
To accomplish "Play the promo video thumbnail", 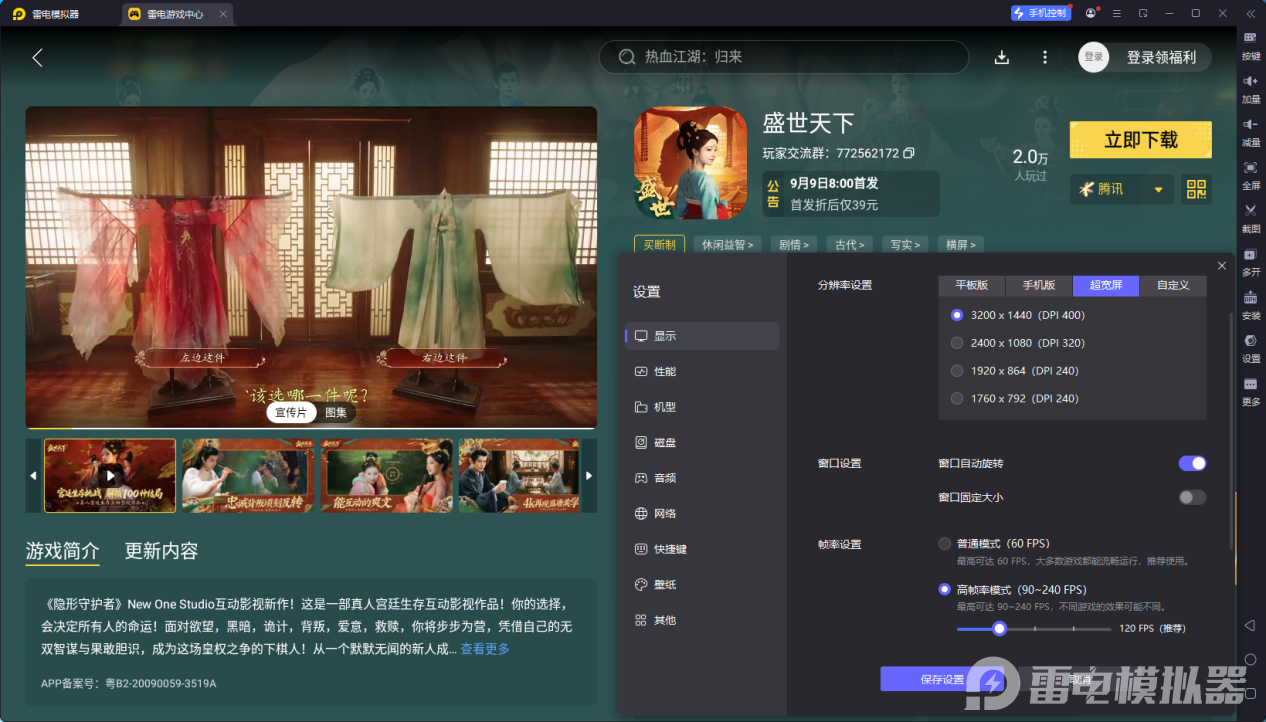I will click(110, 475).
